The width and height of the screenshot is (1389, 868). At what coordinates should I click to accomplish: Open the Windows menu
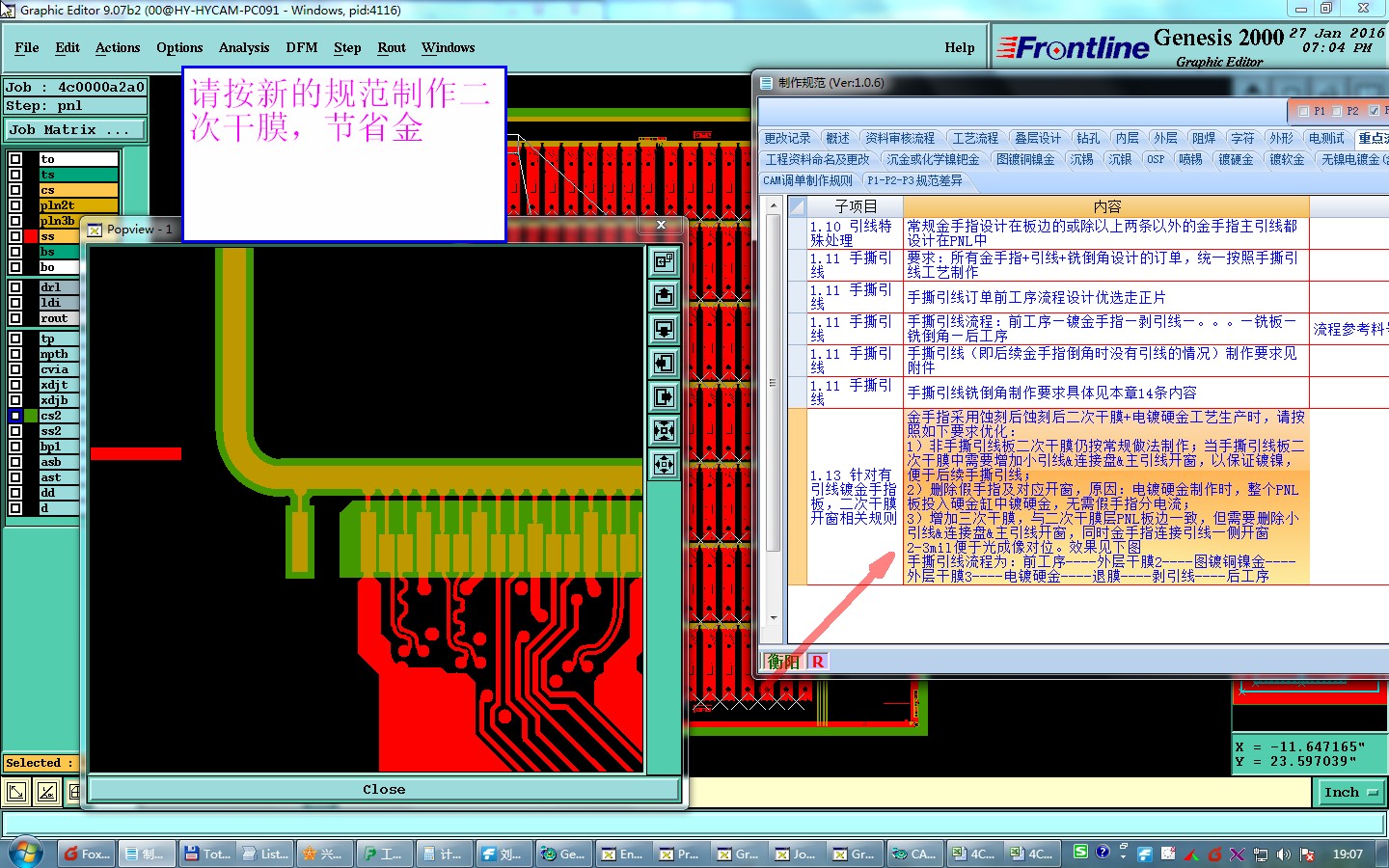(x=448, y=47)
